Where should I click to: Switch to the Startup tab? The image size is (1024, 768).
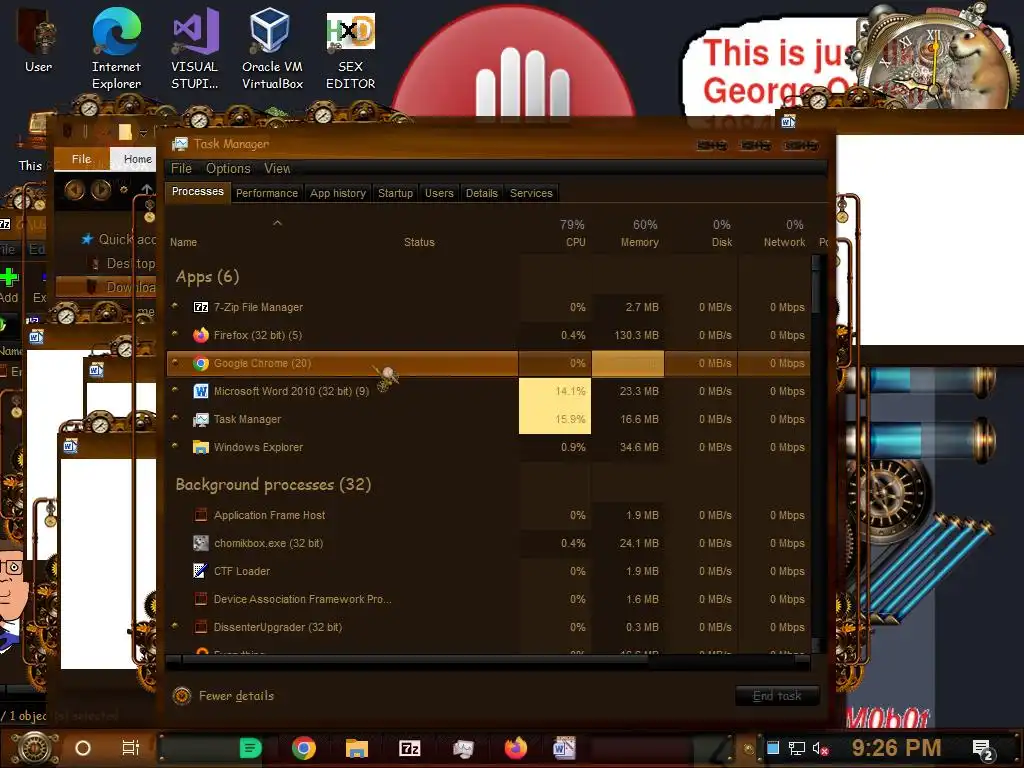(x=395, y=193)
